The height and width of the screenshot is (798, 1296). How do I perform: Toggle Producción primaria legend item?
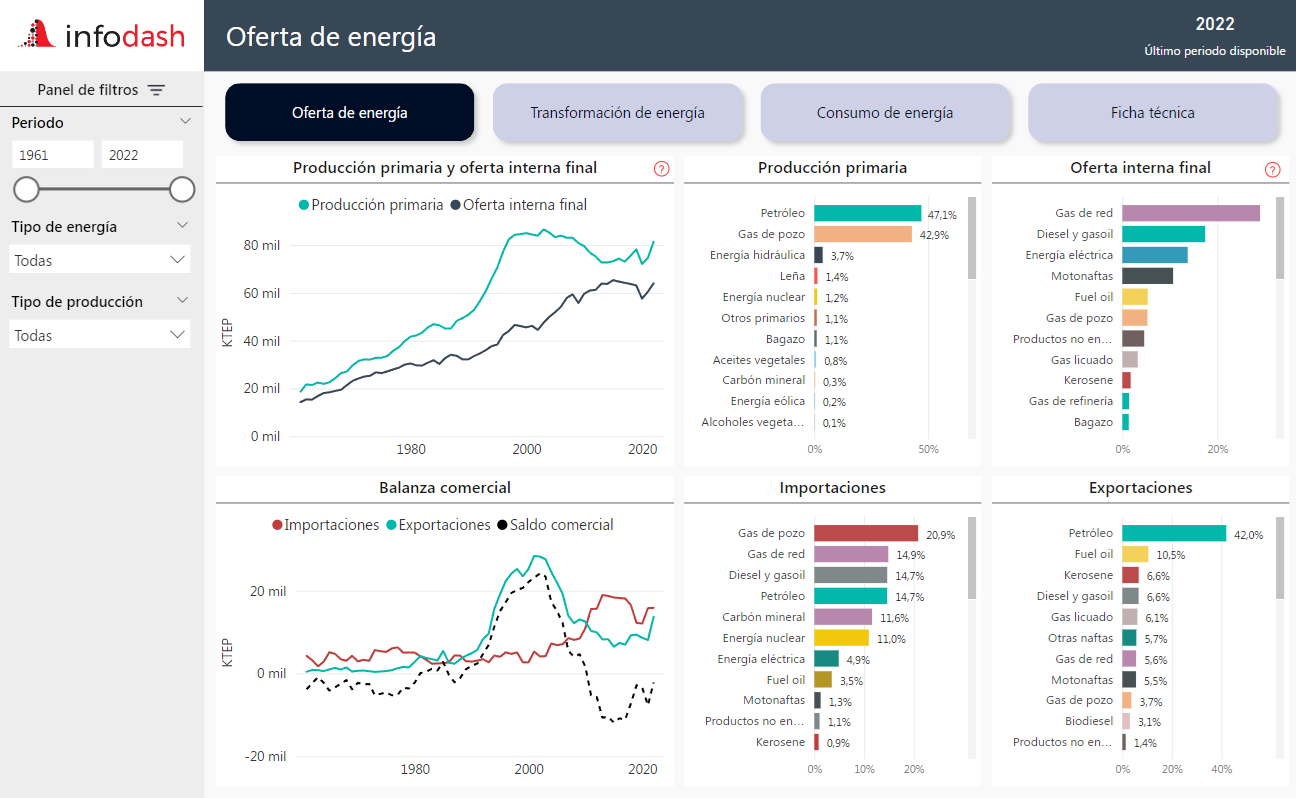click(x=371, y=205)
